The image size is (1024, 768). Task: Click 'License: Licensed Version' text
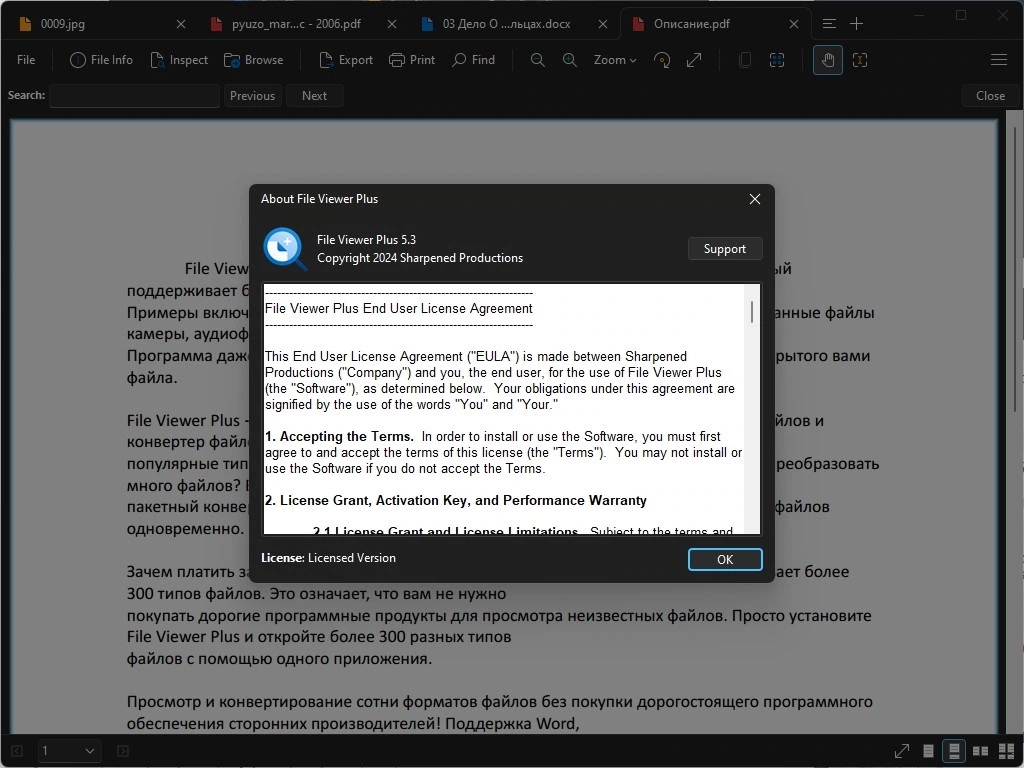(328, 558)
